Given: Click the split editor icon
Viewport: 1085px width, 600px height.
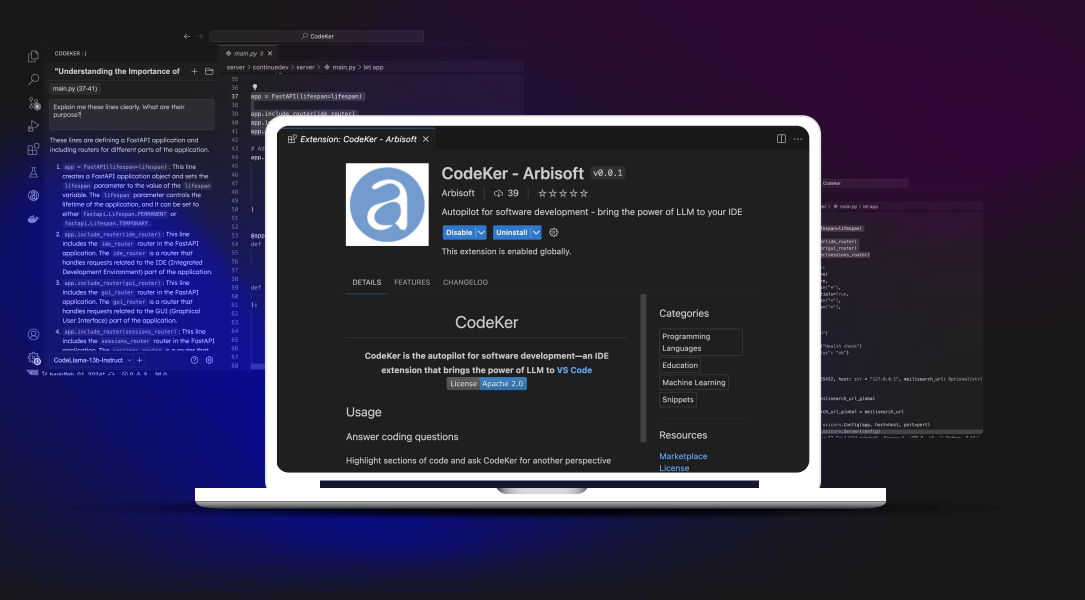Looking at the screenshot, I should coord(782,139).
